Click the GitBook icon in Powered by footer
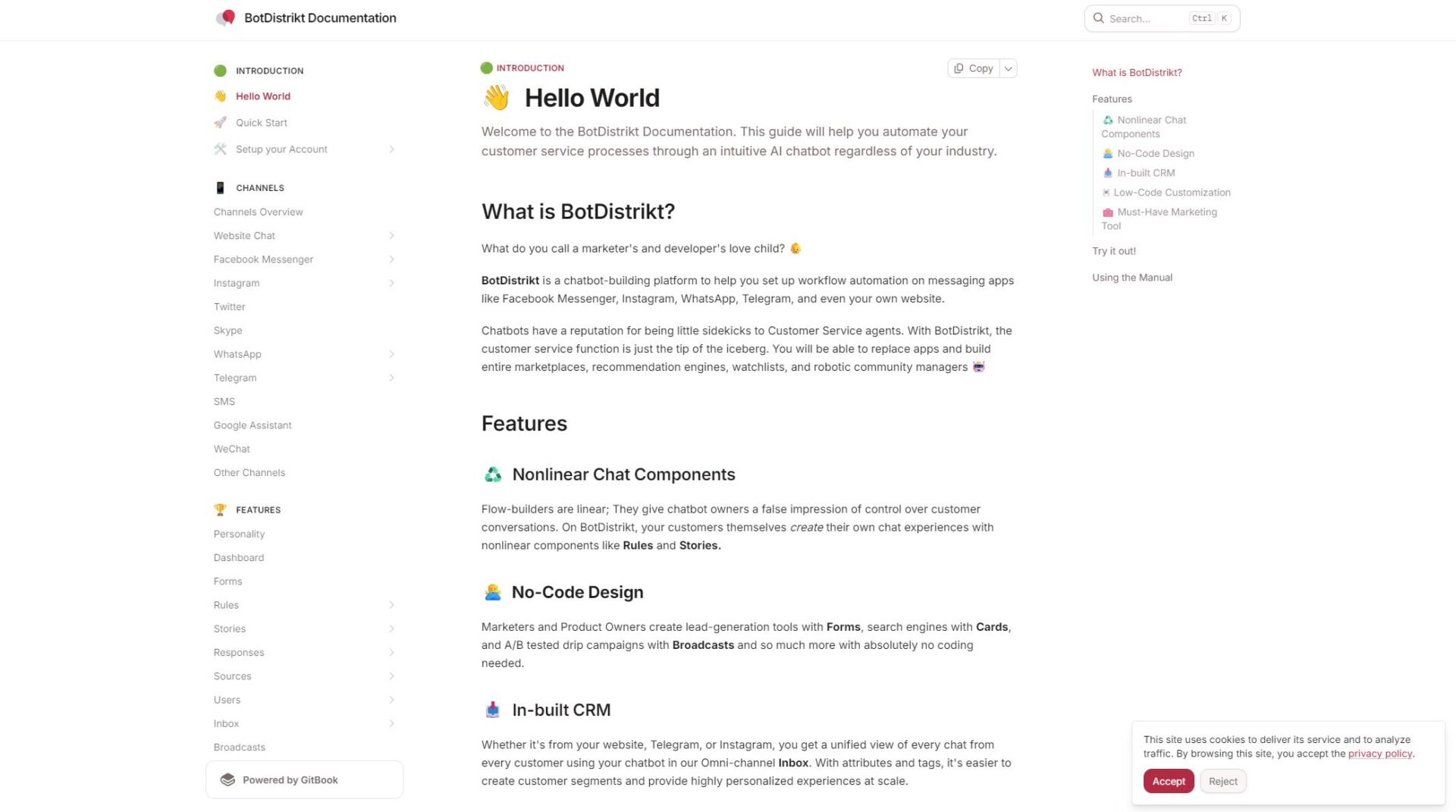 pyautogui.click(x=227, y=780)
